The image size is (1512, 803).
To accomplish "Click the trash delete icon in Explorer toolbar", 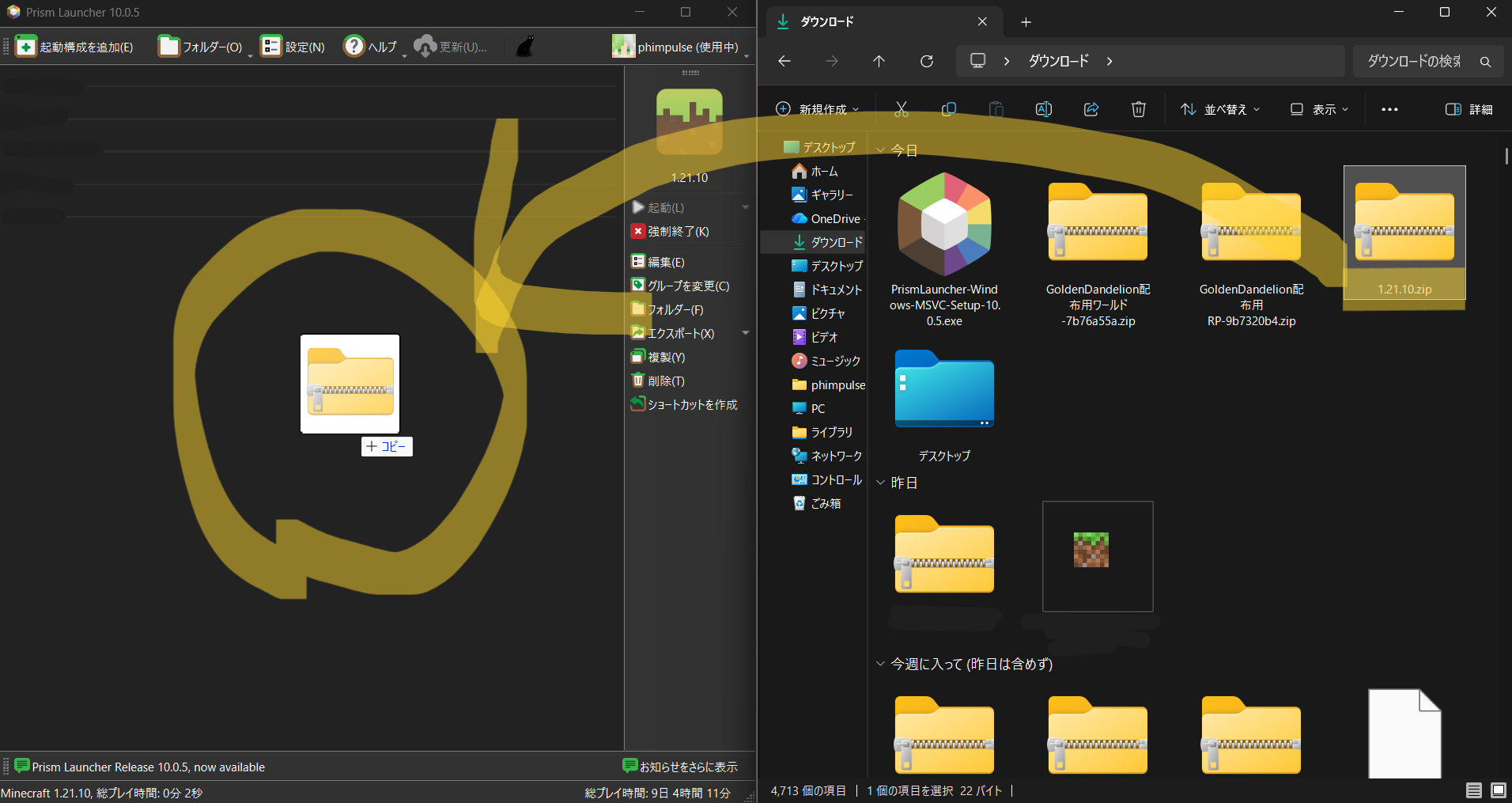I will point(1138,109).
